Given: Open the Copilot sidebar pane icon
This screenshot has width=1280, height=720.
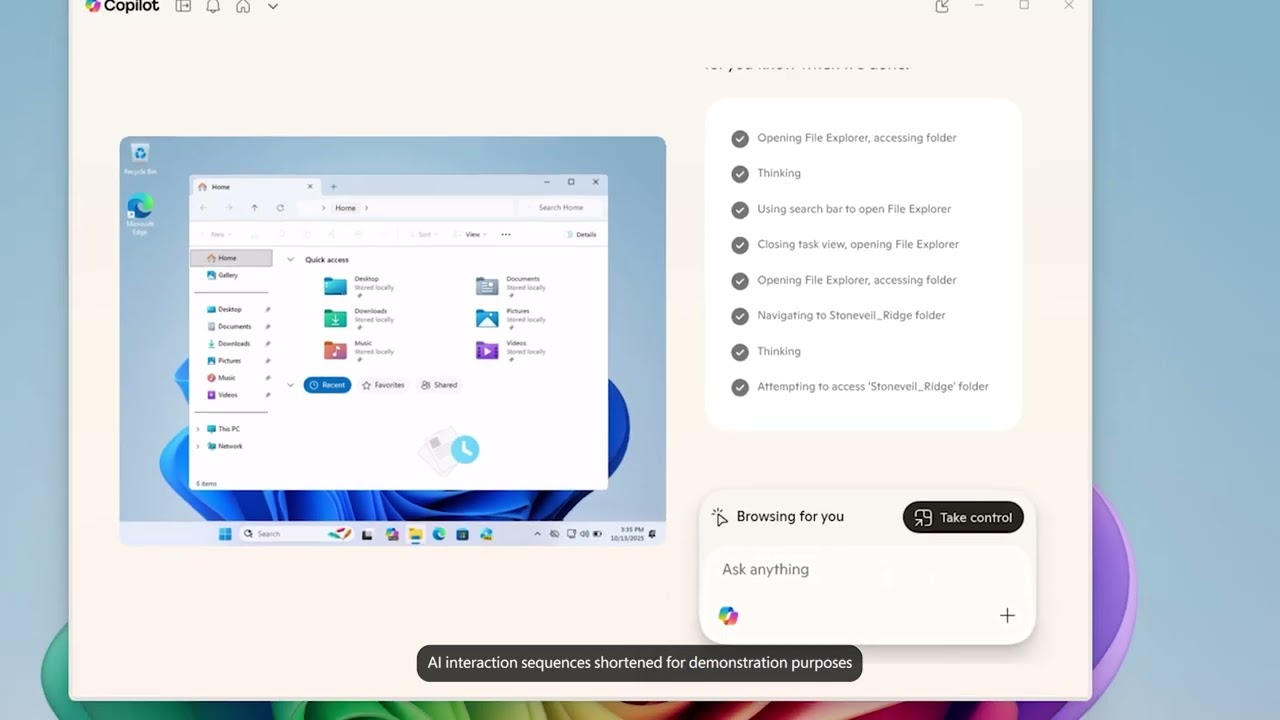Looking at the screenshot, I should click(x=183, y=6).
